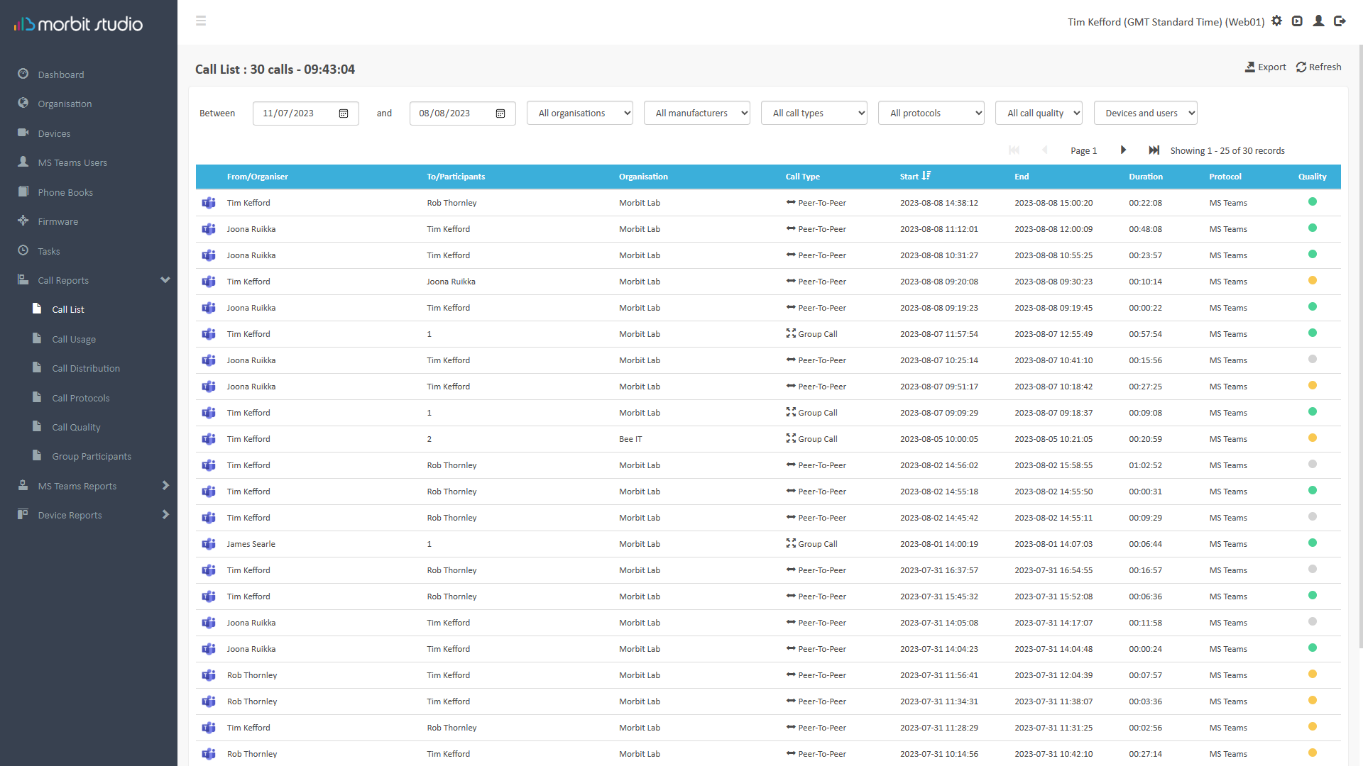Open the calendar picker for date 08/08/2023
Viewport: 1363px width, 766px height.
coord(500,113)
